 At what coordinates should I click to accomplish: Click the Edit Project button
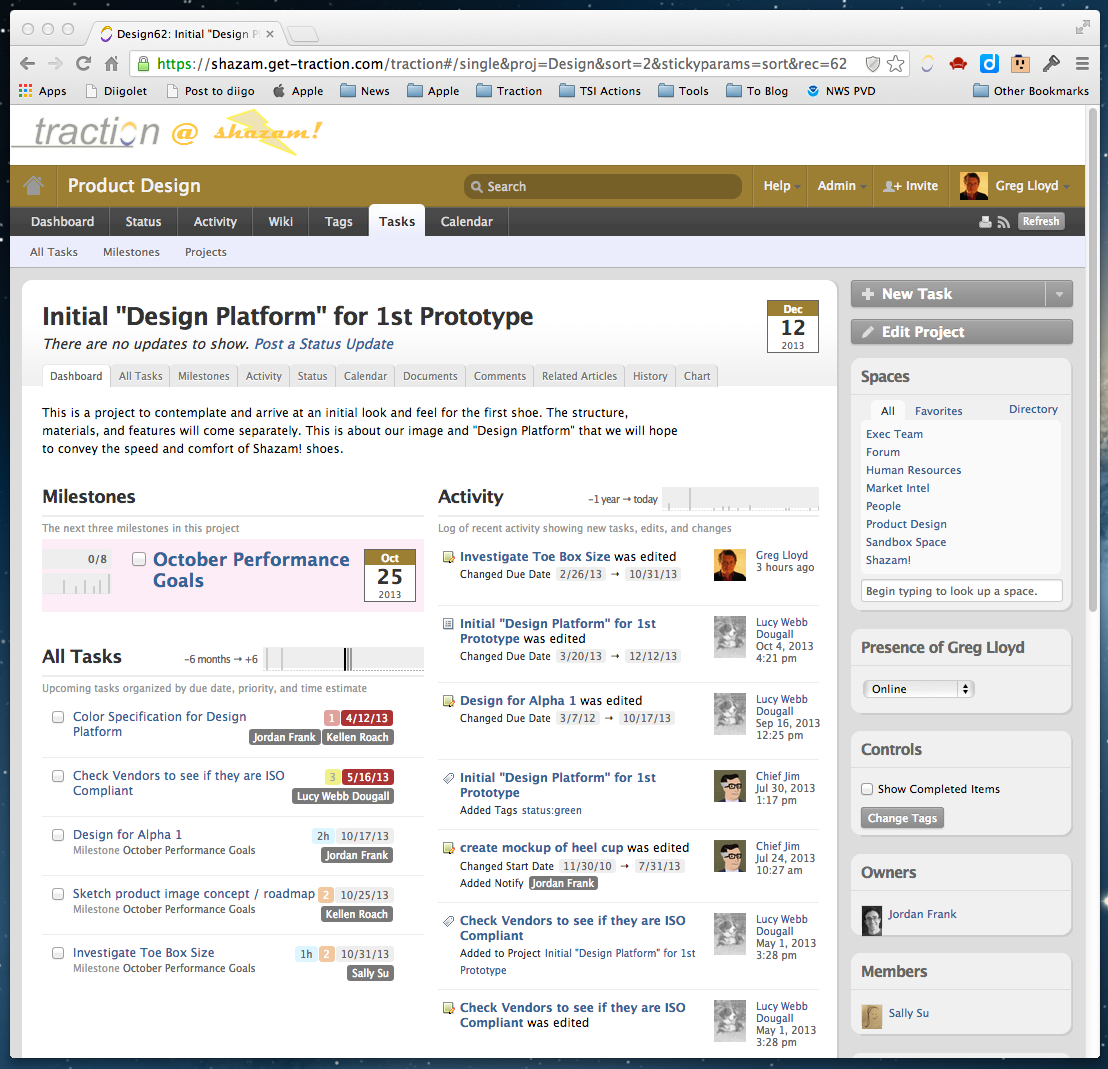(961, 332)
